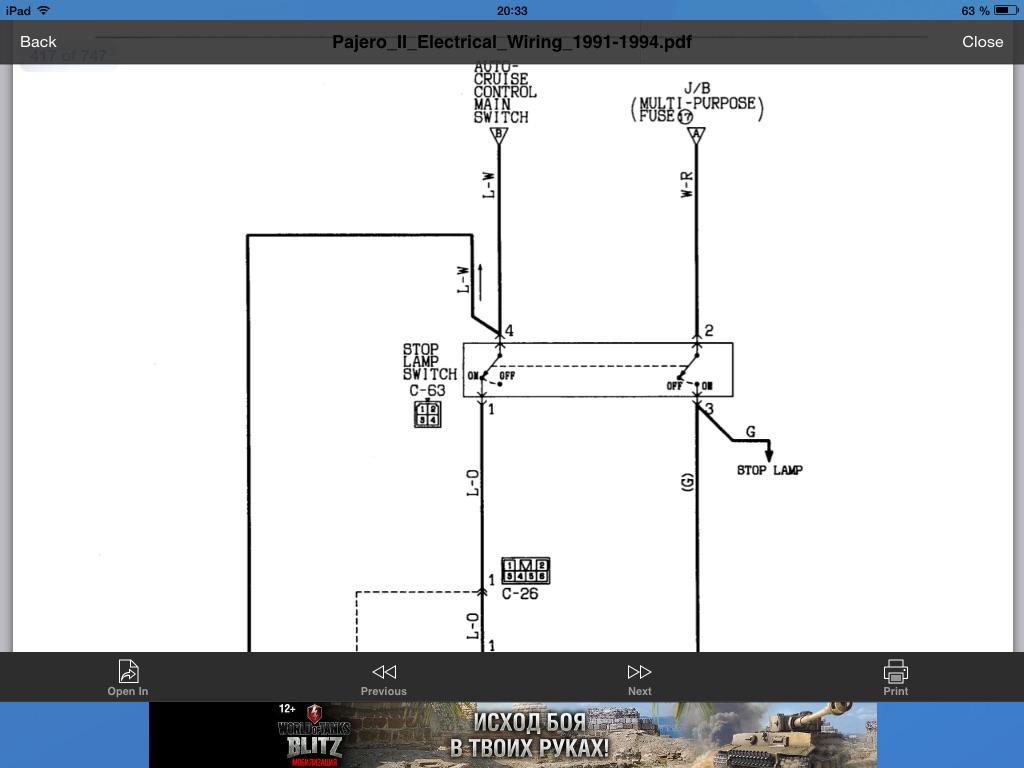Tap the Wi-Fi status icon
The height and width of the screenshot is (768, 1024).
43,10
